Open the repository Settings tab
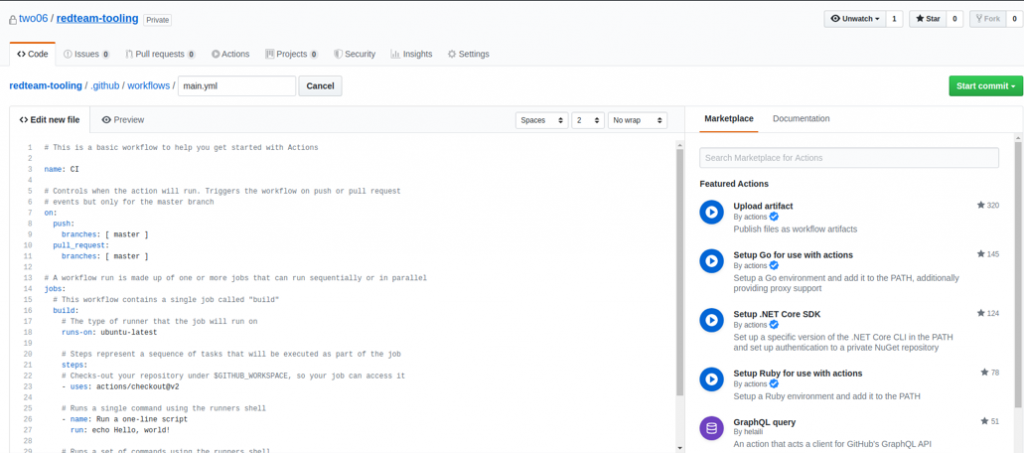This screenshot has width=1024, height=453. pos(468,54)
